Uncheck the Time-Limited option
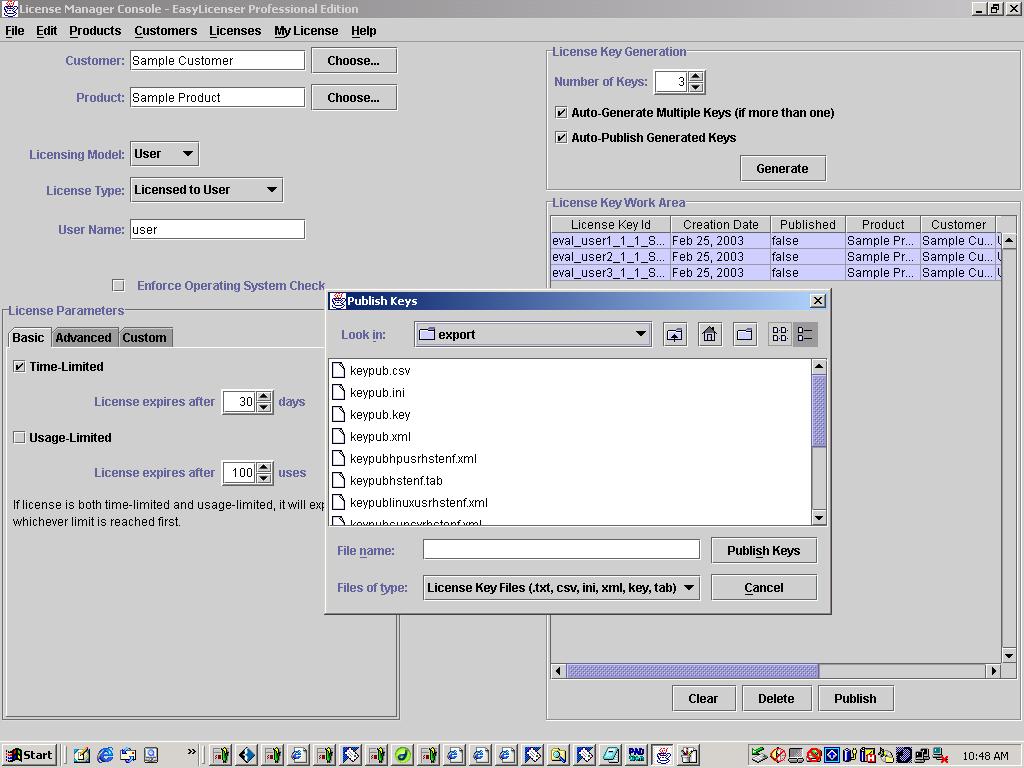 click(20, 366)
